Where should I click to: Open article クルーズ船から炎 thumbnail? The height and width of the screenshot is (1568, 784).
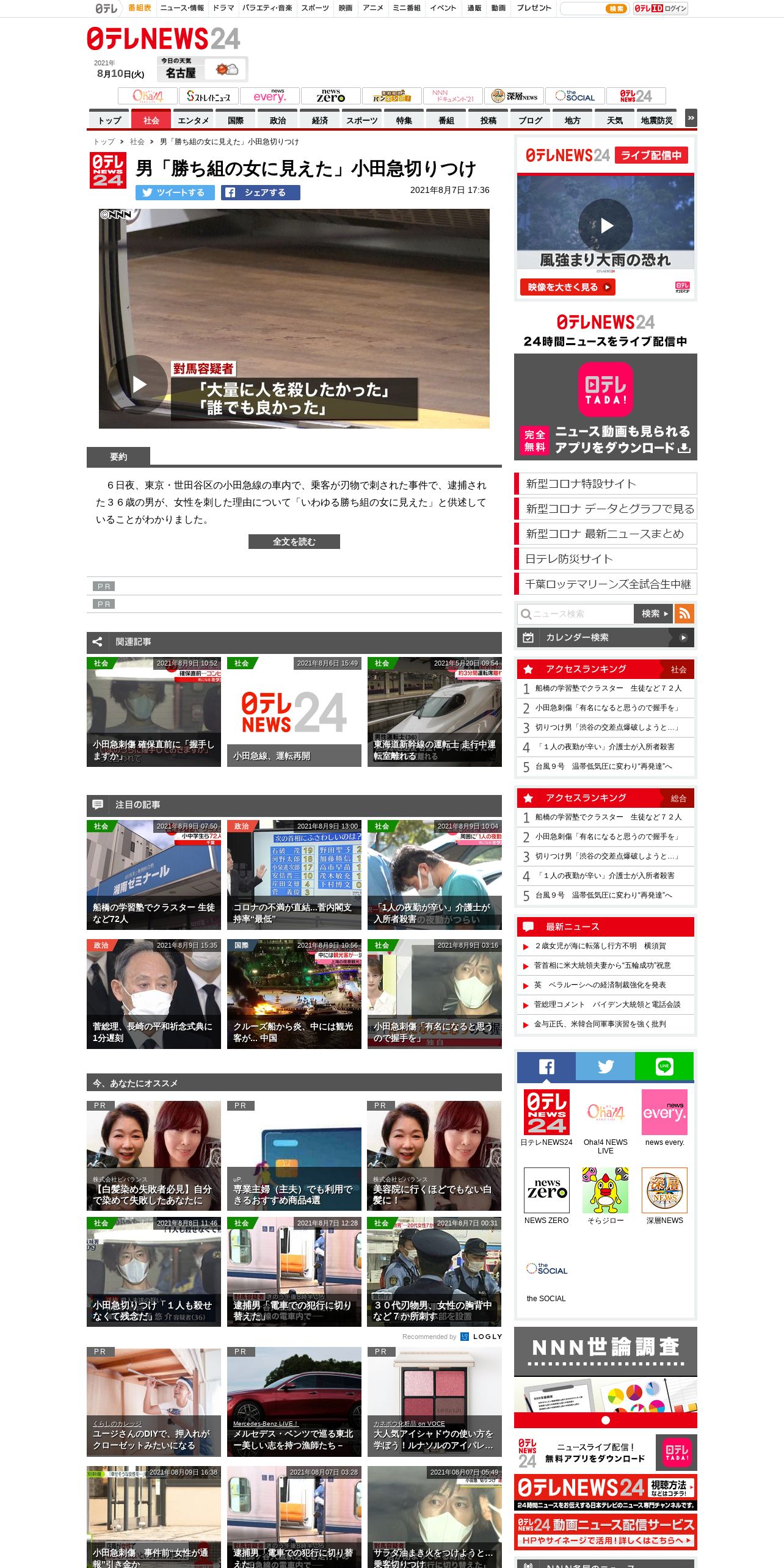coord(294,994)
